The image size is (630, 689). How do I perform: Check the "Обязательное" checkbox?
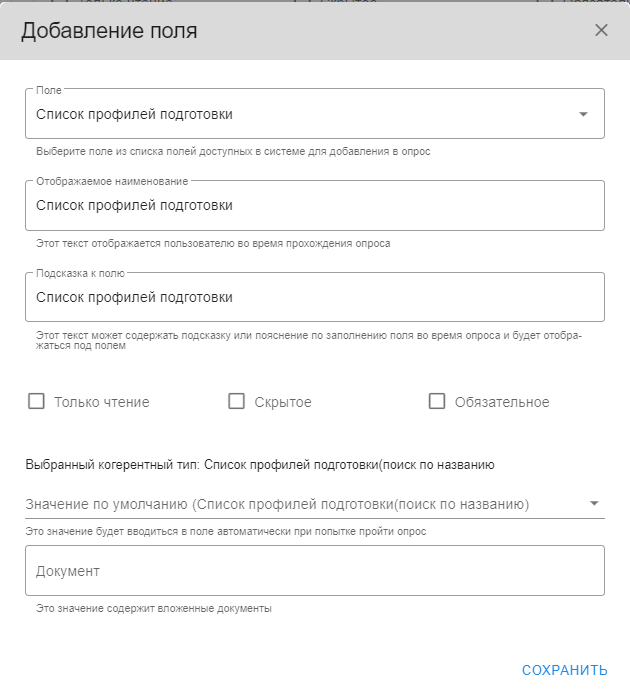click(x=437, y=402)
